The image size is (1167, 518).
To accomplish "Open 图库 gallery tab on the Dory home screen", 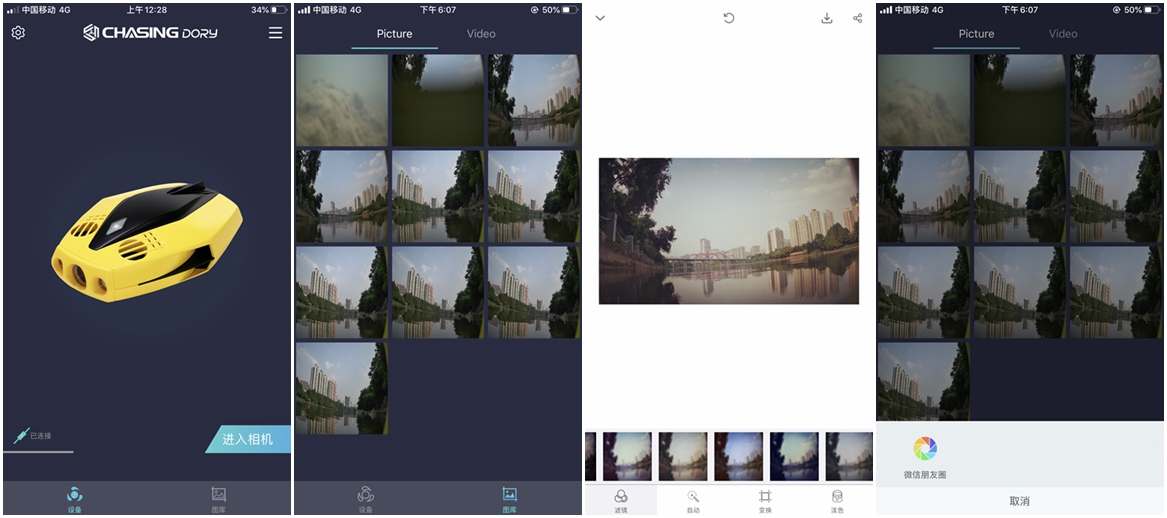I will point(219,497).
